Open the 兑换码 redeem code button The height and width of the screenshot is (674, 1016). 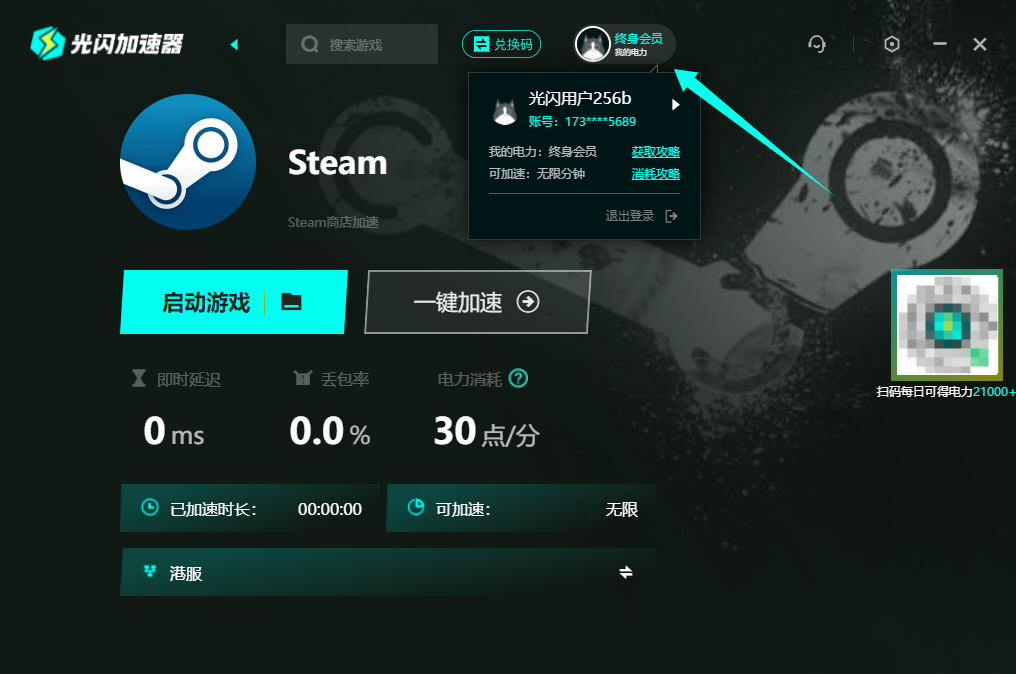tap(502, 44)
